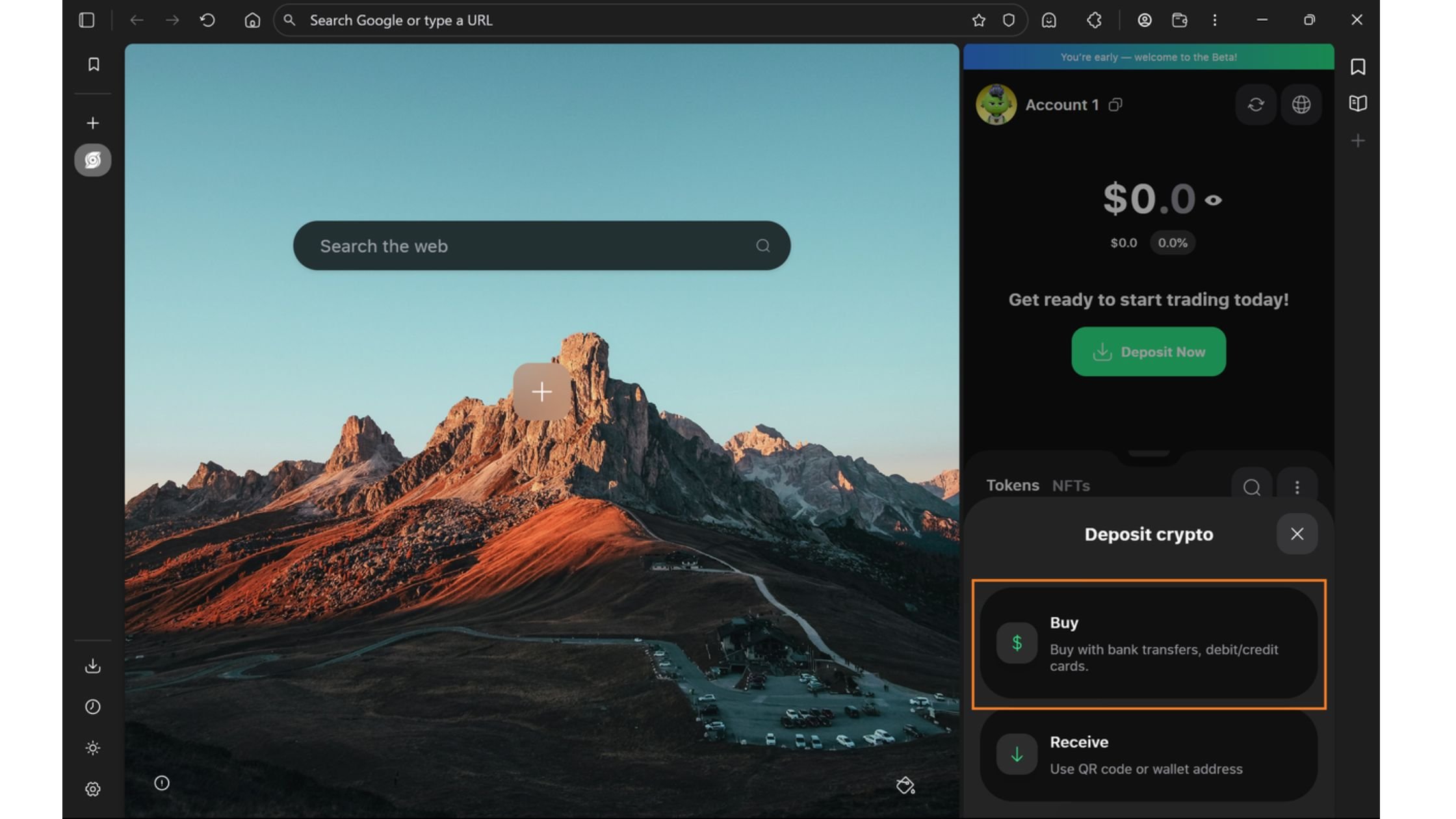Click the wallet refresh sync icon
This screenshot has width=1456, height=819.
pos(1255,105)
